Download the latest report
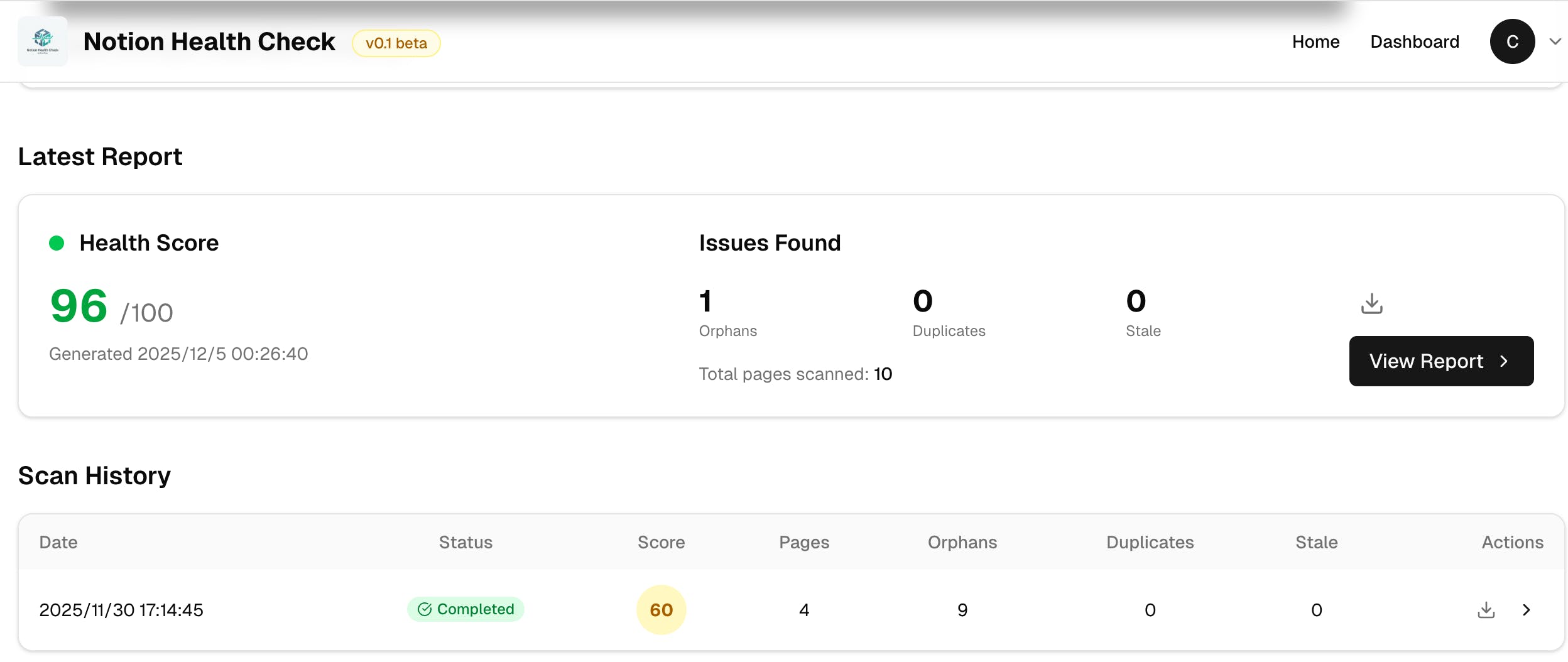The height and width of the screenshot is (662, 1568). pos(1371,303)
